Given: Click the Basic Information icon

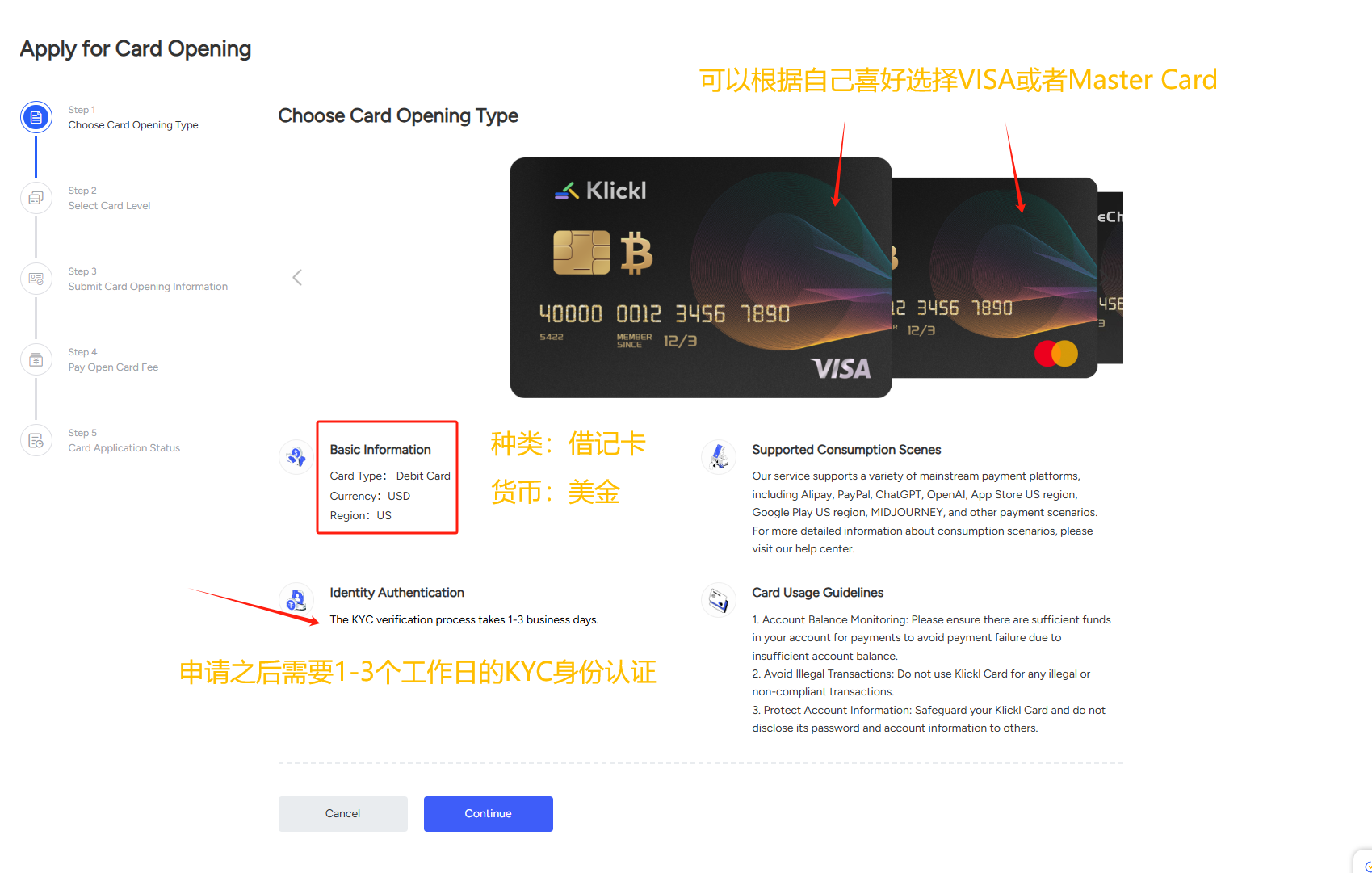Looking at the screenshot, I should point(296,457).
